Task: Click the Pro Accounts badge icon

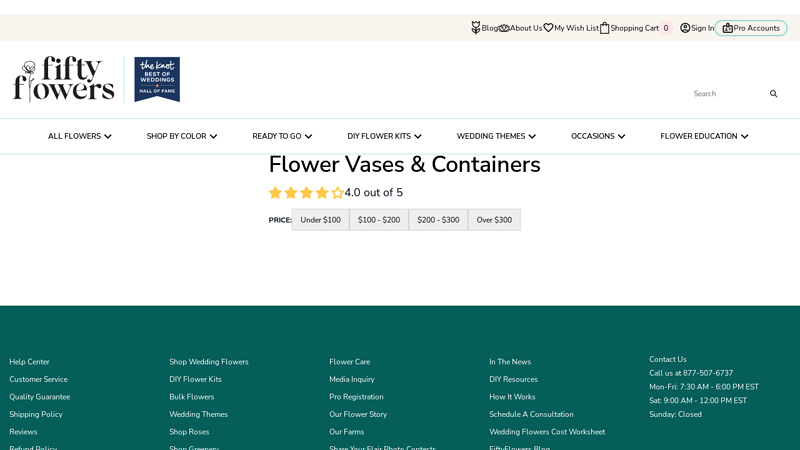Action: point(728,28)
